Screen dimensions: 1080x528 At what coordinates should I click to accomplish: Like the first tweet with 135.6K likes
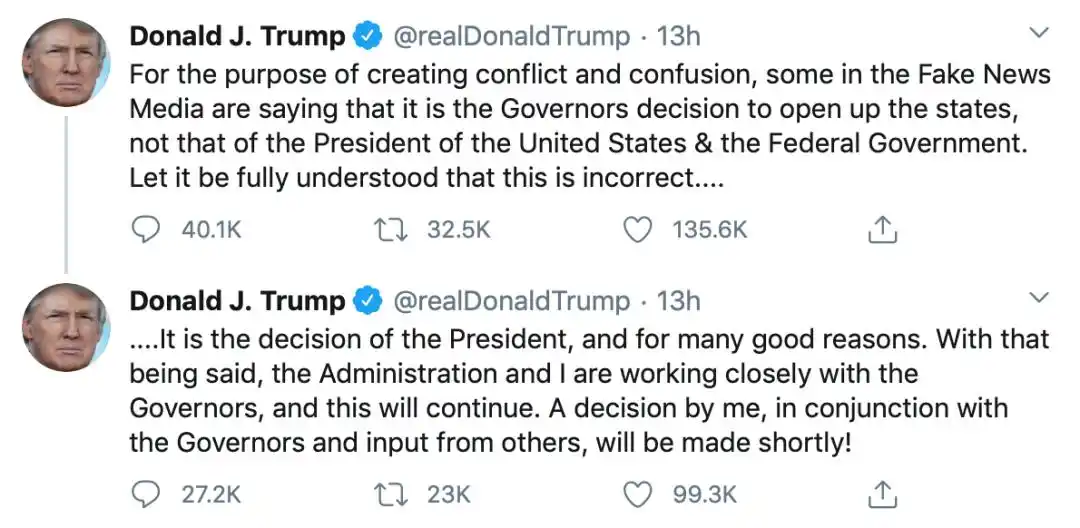coord(637,230)
